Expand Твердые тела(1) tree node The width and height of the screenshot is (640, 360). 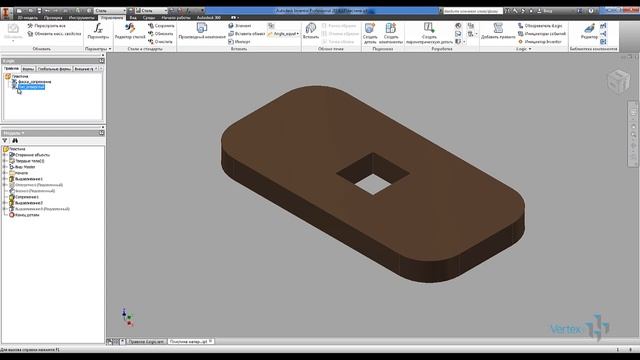tap(5, 161)
